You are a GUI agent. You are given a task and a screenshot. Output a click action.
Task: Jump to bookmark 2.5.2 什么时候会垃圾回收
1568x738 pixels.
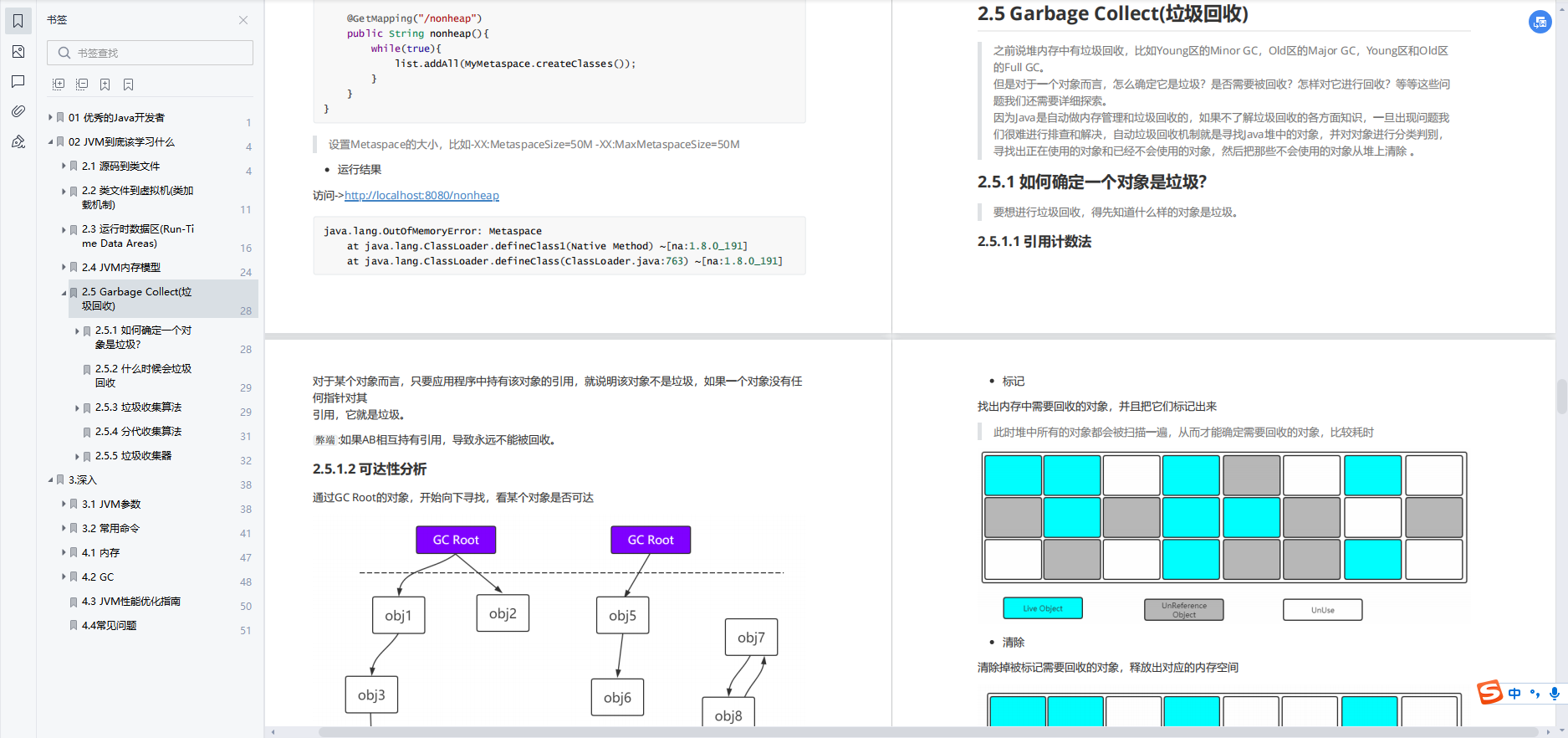click(143, 376)
